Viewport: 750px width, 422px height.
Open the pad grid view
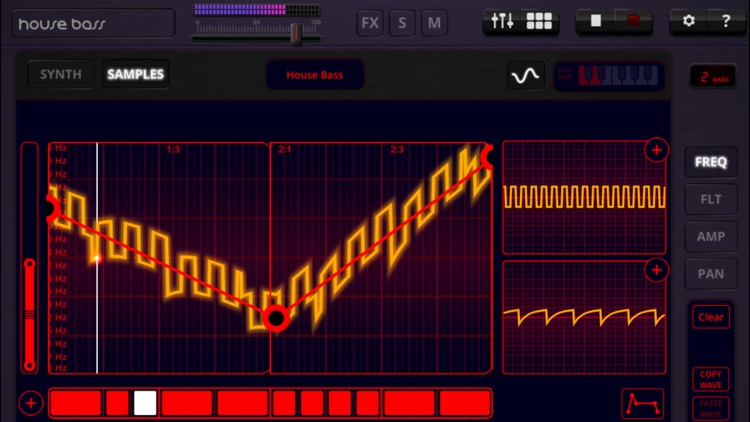(x=539, y=21)
